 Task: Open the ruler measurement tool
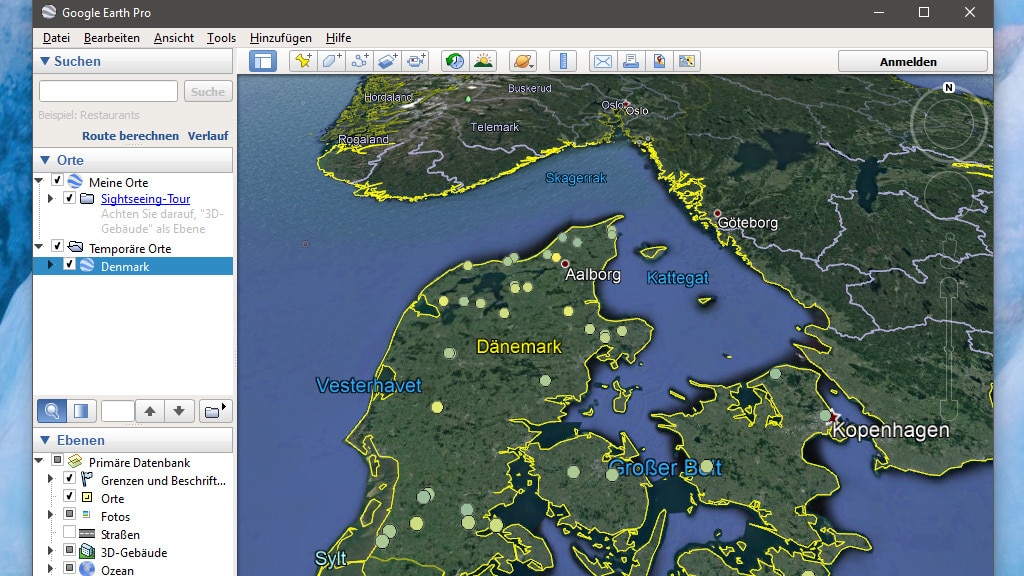point(562,61)
